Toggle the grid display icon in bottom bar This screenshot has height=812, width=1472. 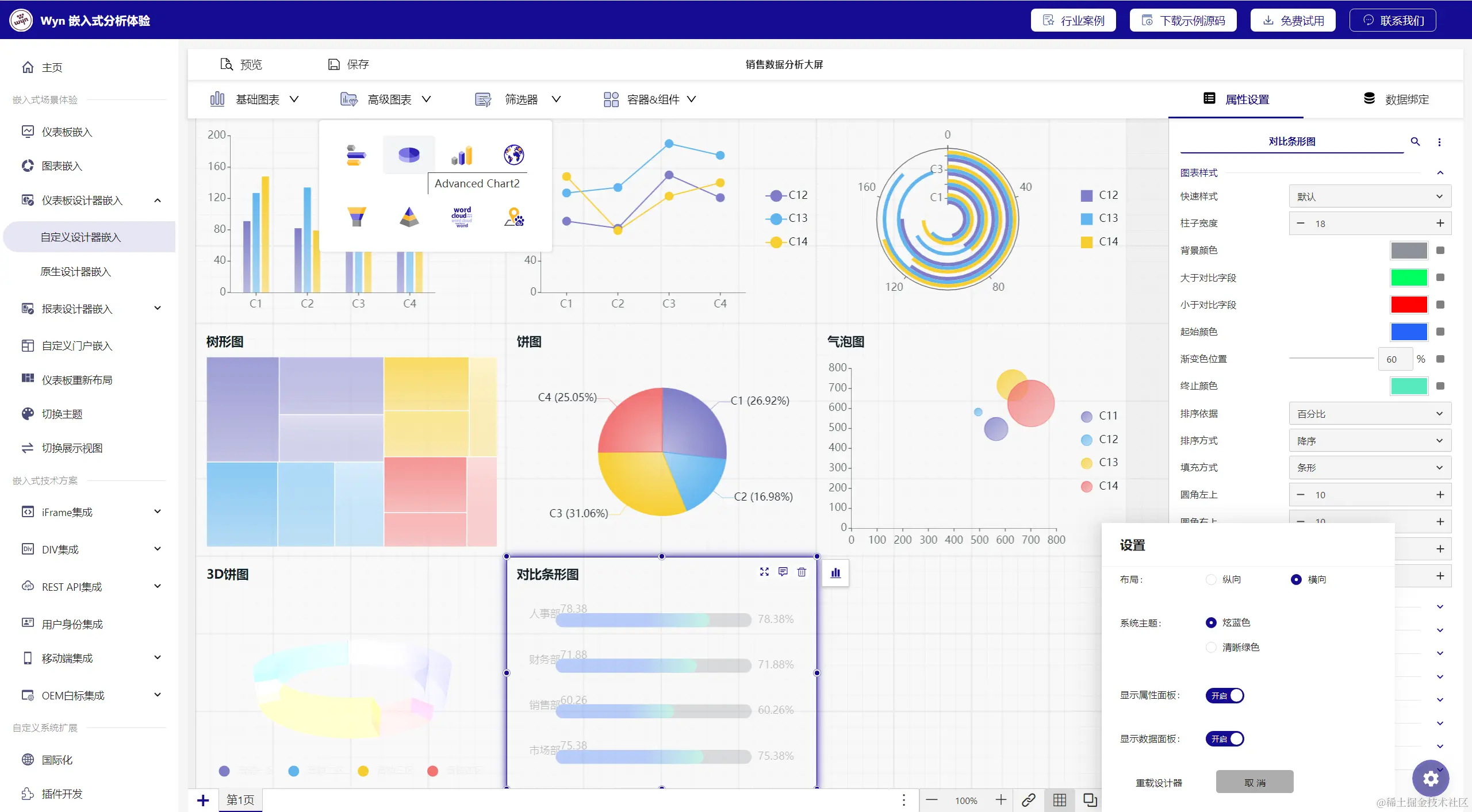pos(1059,799)
